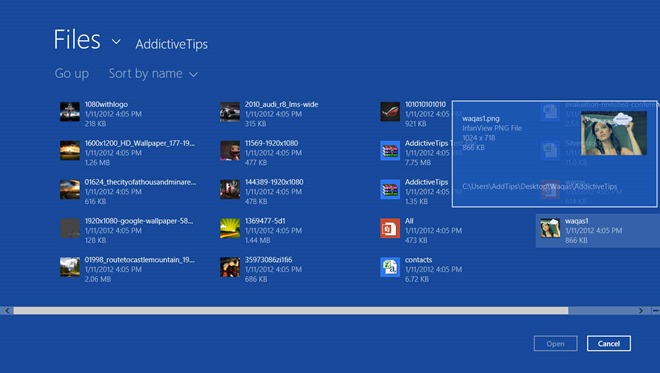Screen dimensions: 660x373
Task: Select the 01998_routetocastlemountain thumbnail
Action: [x=69, y=267]
